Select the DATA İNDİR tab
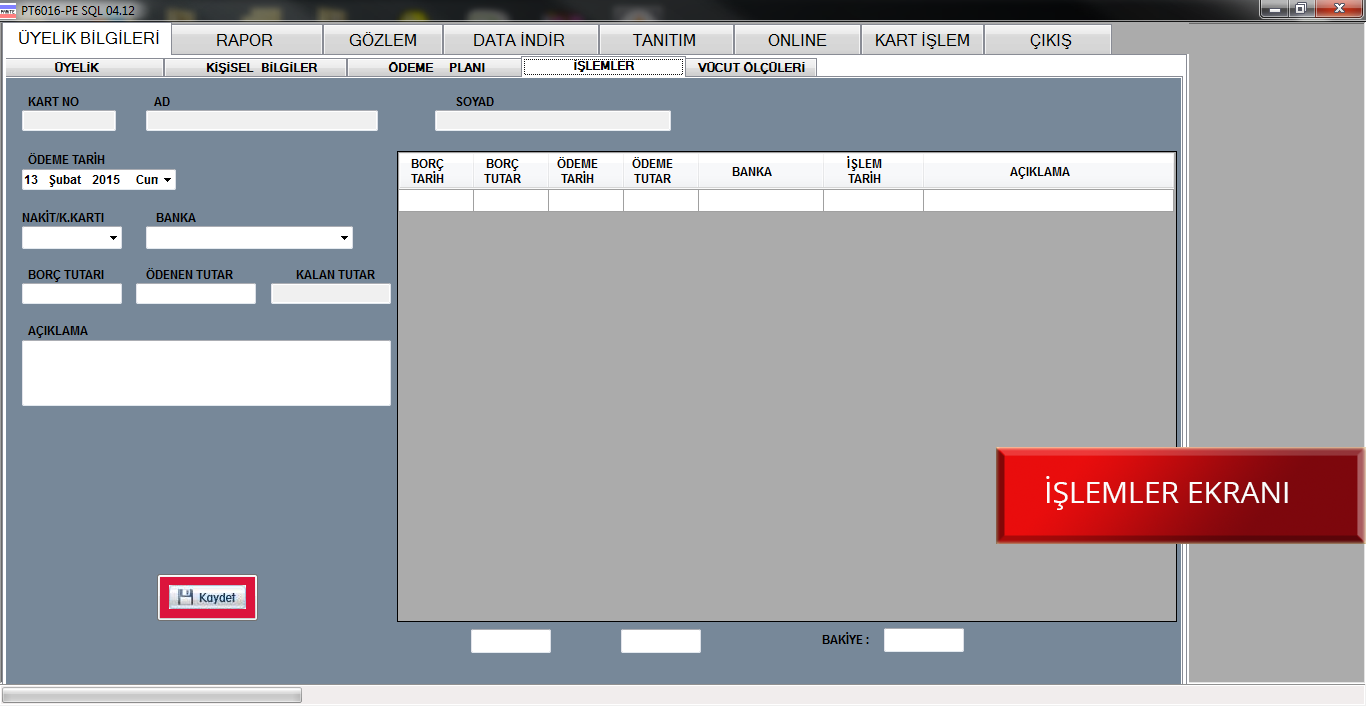Viewport: 1366px width, 706px height. click(x=519, y=40)
